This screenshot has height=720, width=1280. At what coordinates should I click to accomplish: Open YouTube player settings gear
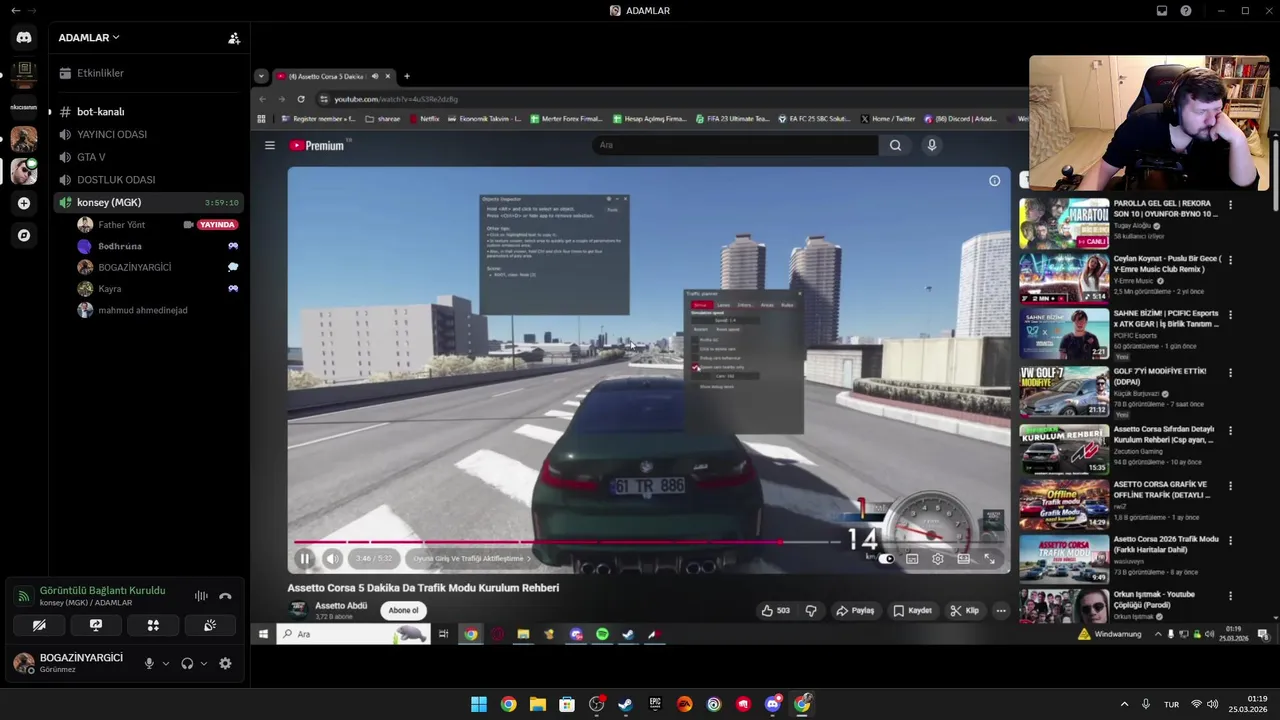pos(938,559)
